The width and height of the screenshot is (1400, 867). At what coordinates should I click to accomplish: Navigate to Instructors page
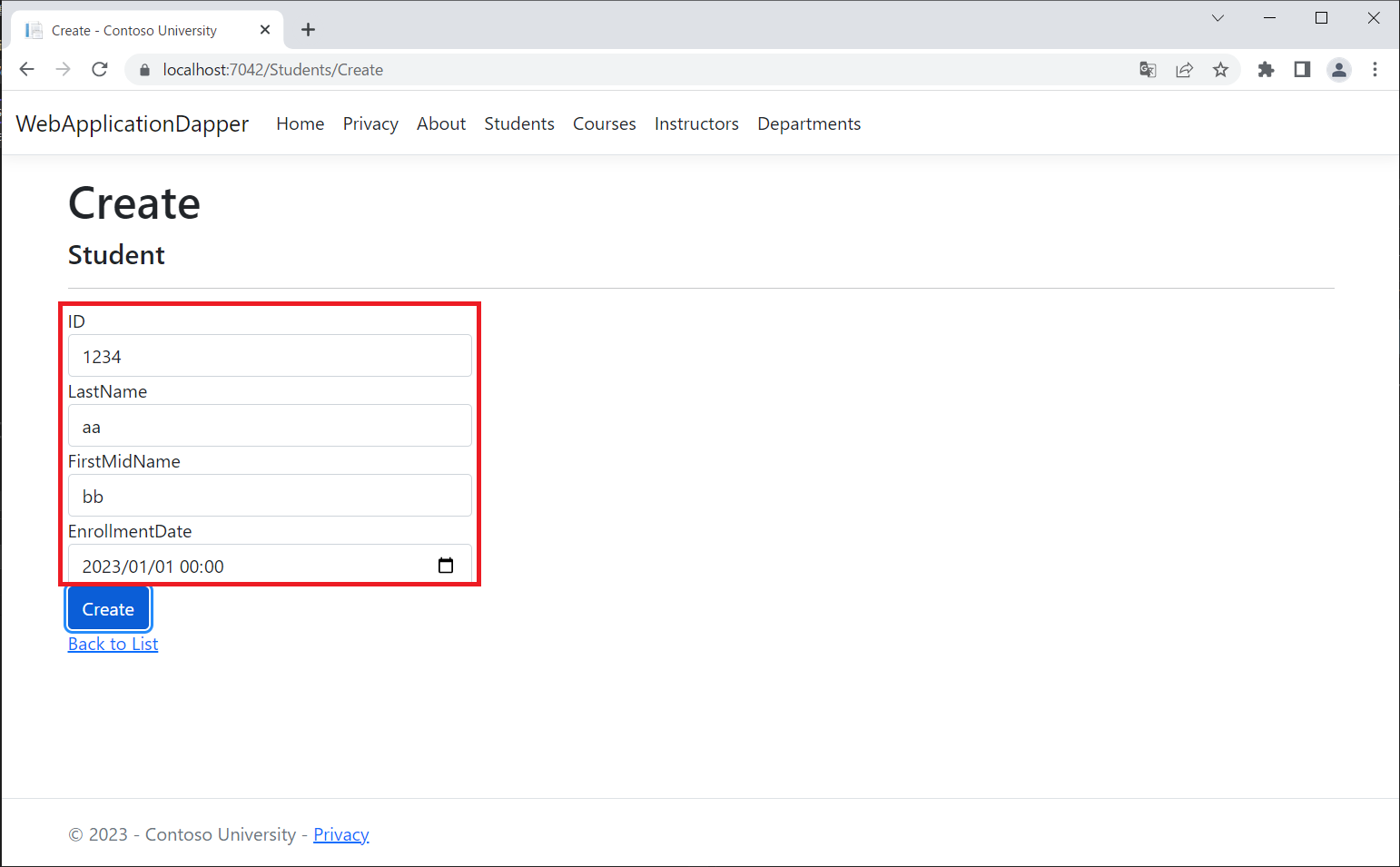[x=696, y=123]
